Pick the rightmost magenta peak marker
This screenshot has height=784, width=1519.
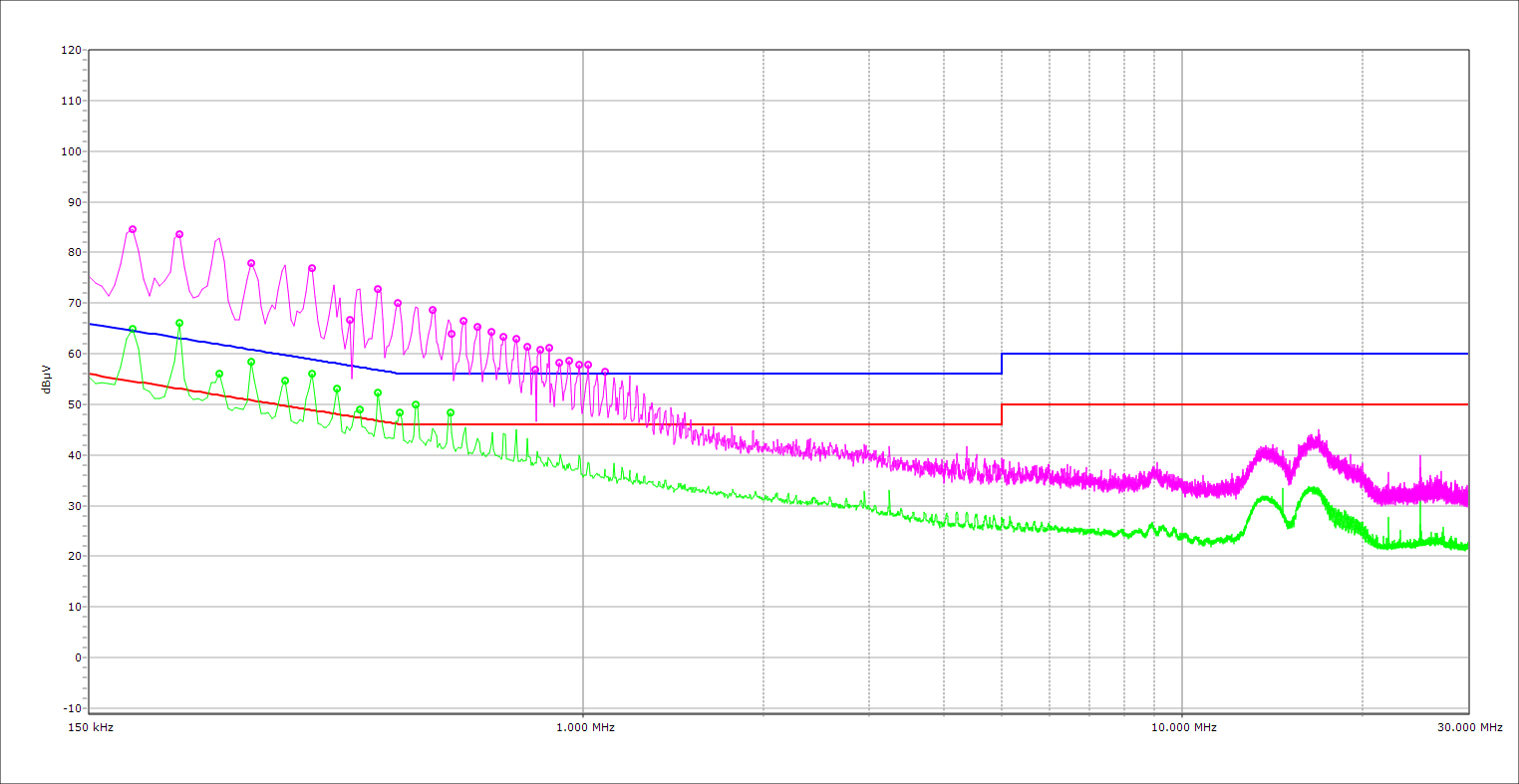click(605, 372)
